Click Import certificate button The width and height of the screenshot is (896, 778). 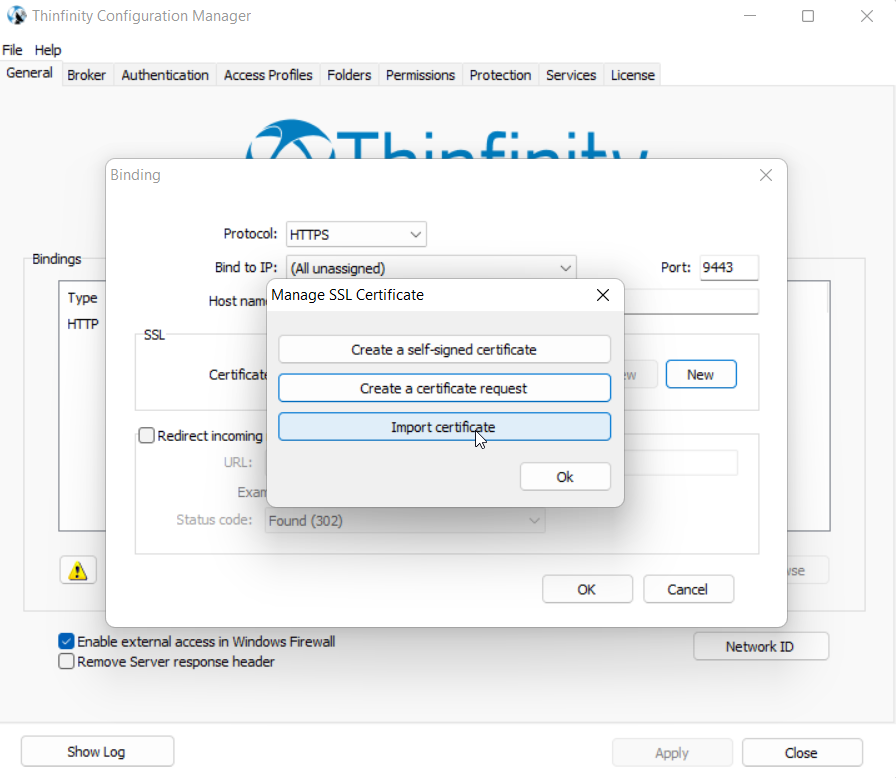[444, 427]
